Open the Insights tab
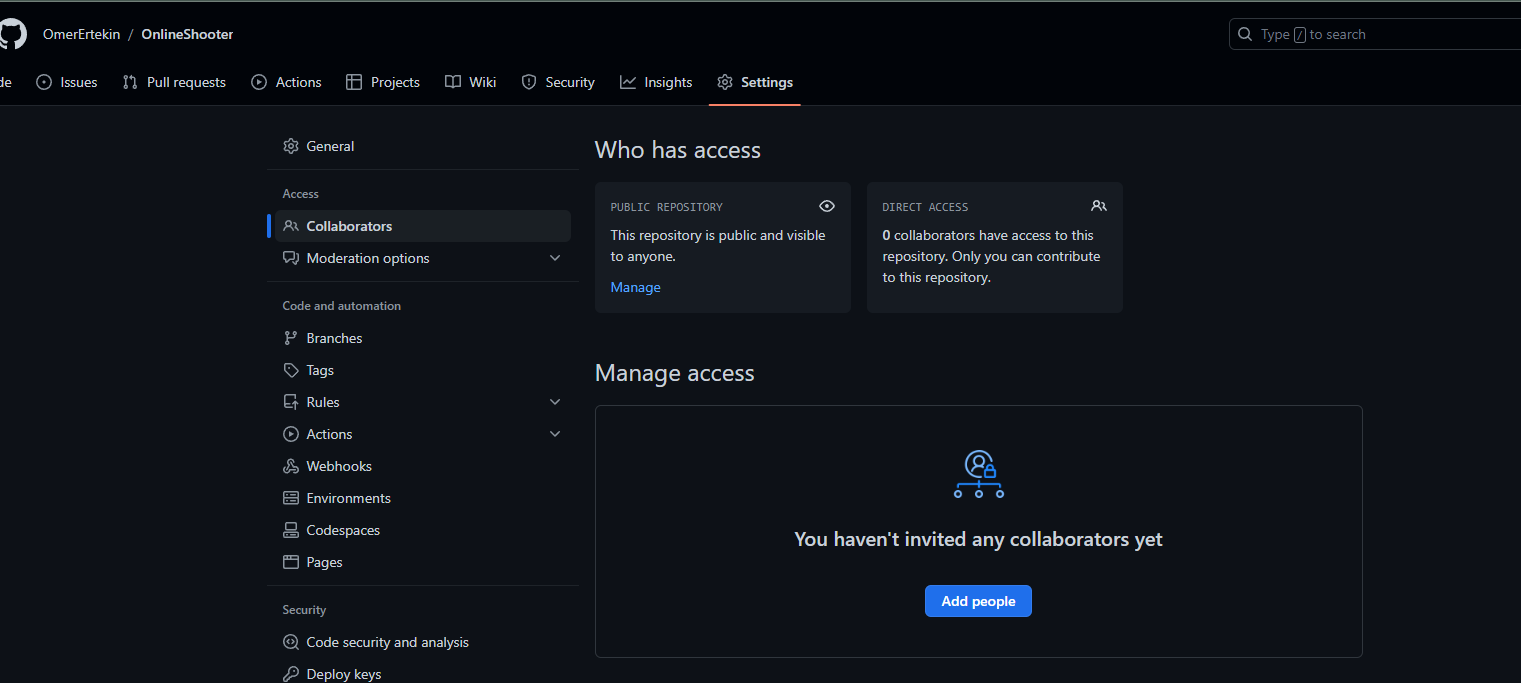 point(656,82)
